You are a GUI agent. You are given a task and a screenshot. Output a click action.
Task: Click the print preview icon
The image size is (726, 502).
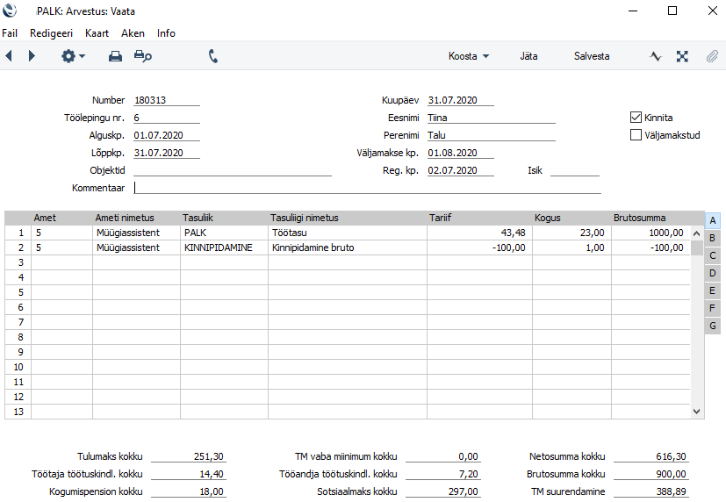(143, 56)
